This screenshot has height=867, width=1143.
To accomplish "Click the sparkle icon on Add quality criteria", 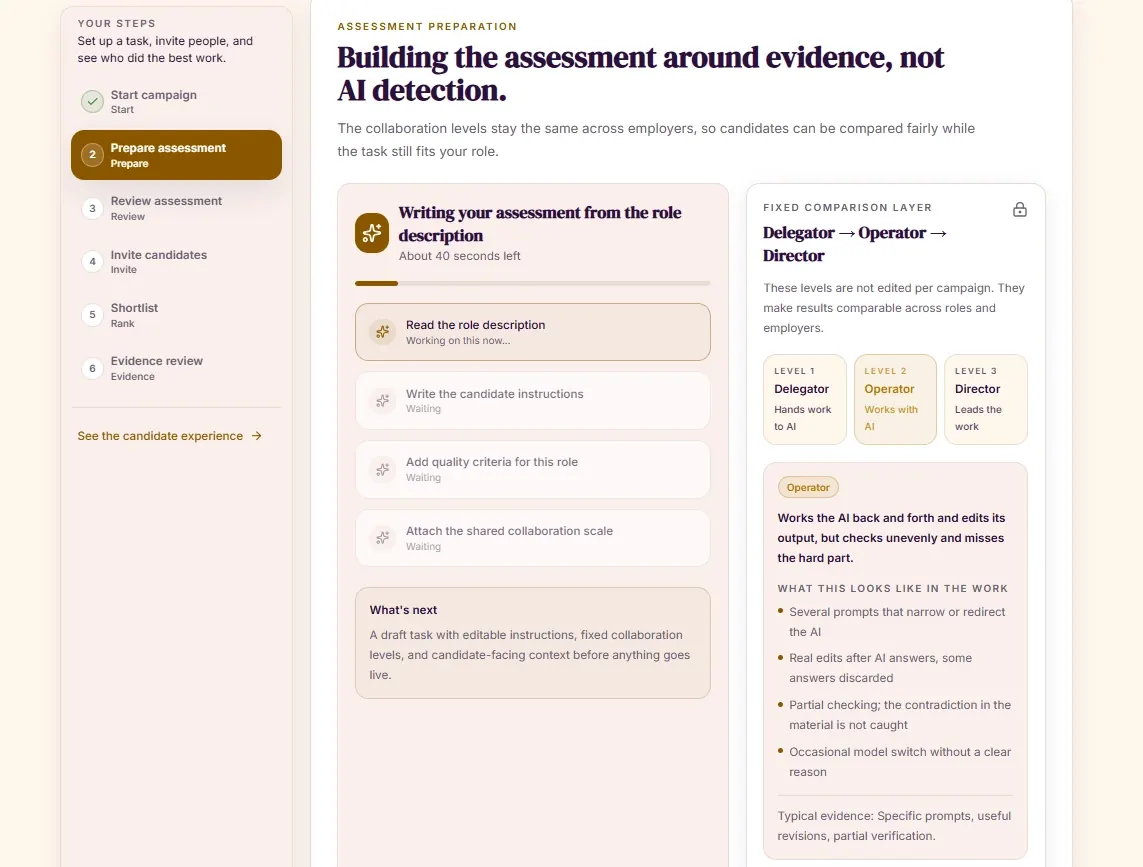I will pyautogui.click(x=382, y=470).
